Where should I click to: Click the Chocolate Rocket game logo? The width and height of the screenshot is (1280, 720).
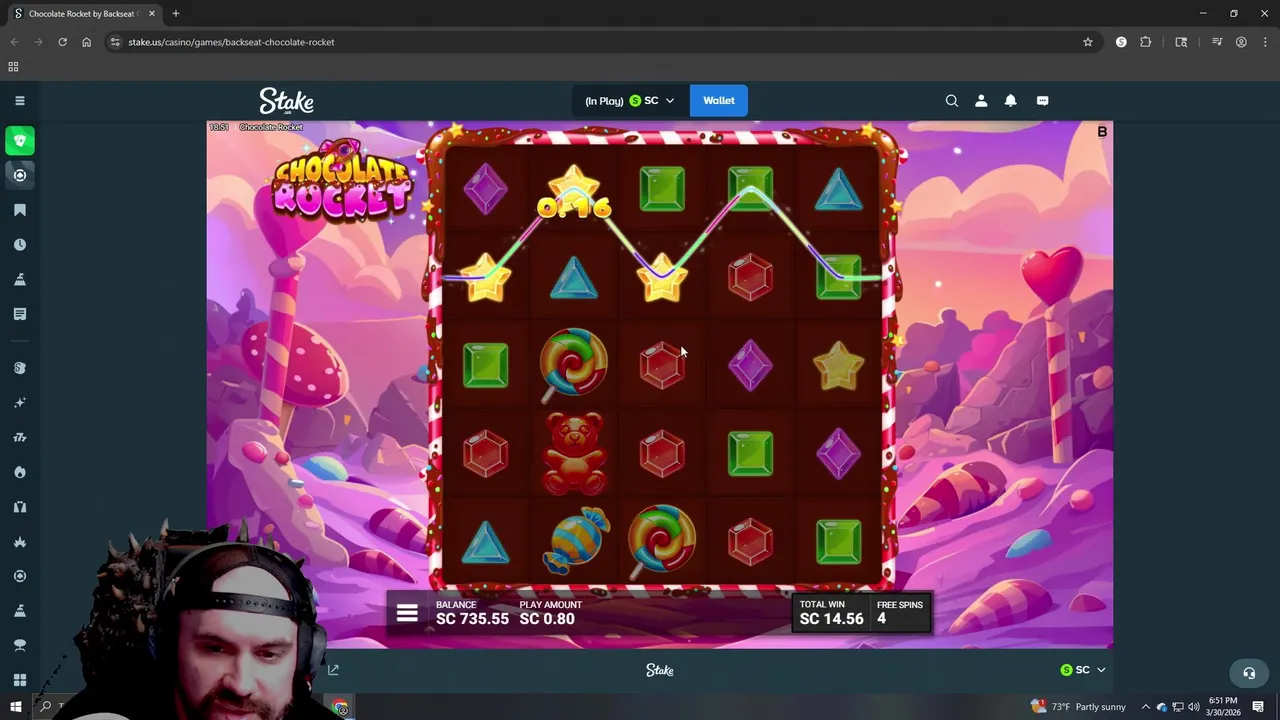(342, 182)
